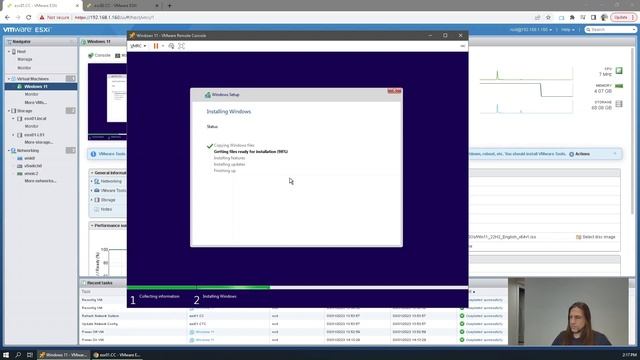Open the VMRC dropdown menu
This screenshot has height=360, width=640.
pos(138,46)
